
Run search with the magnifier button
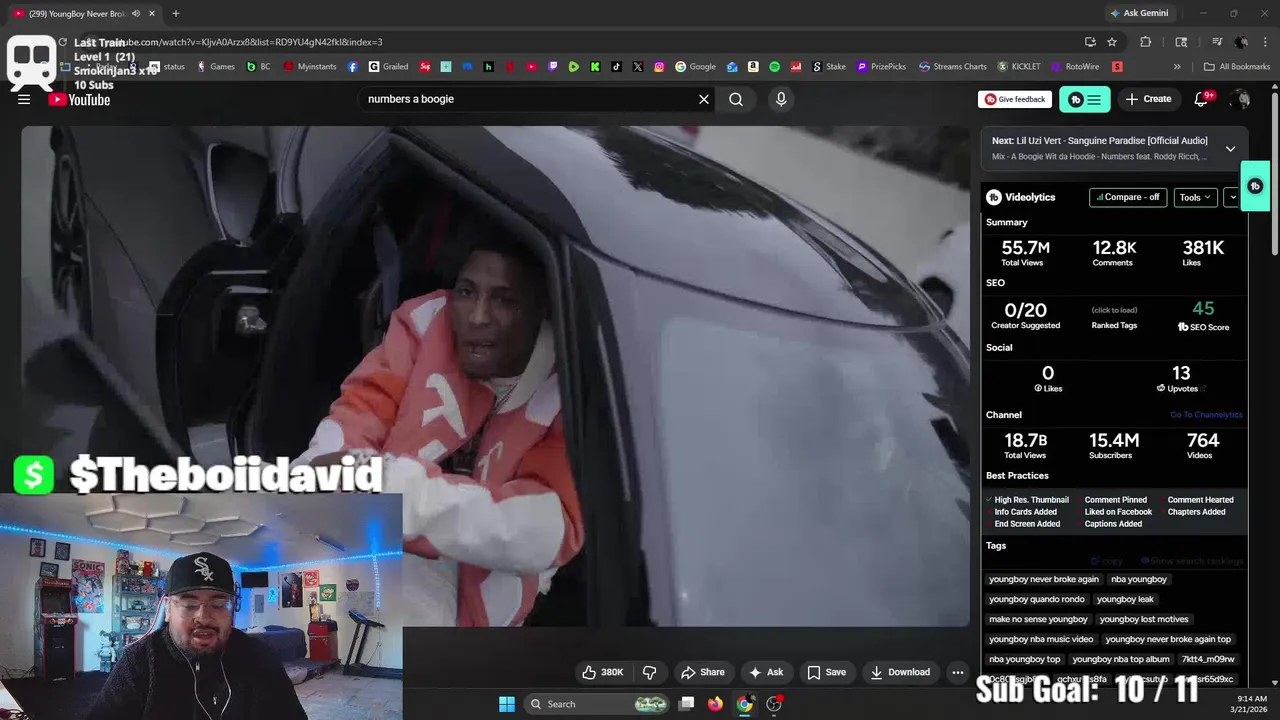(x=736, y=99)
